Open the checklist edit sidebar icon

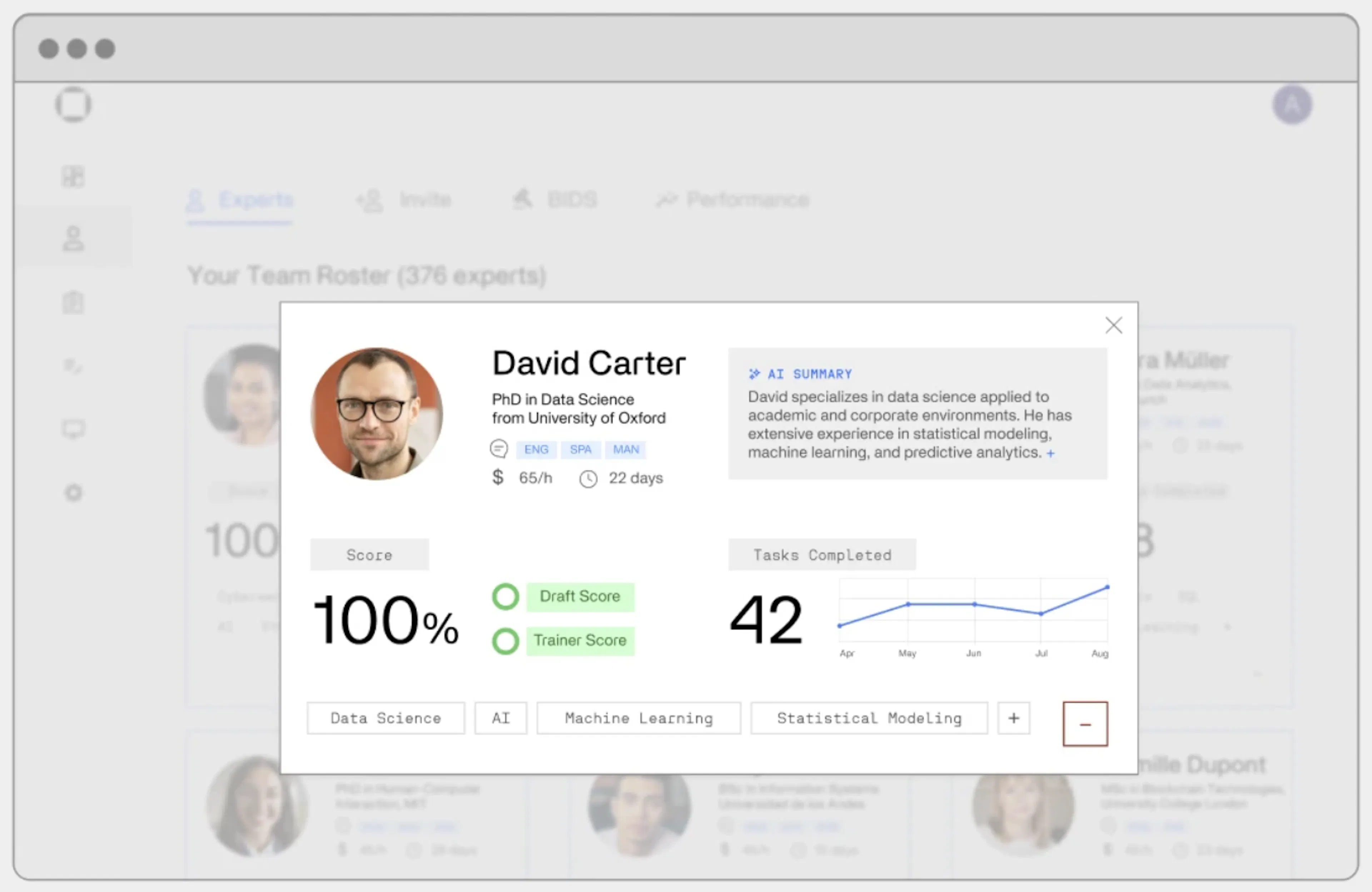(73, 366)
